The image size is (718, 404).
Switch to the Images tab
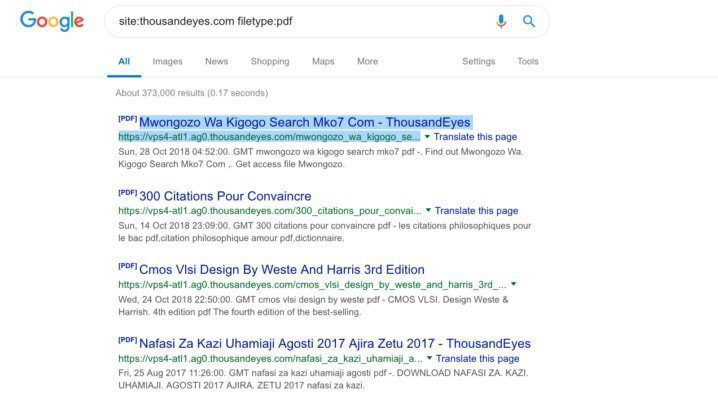pyautogui.click(x=167, y=61)
